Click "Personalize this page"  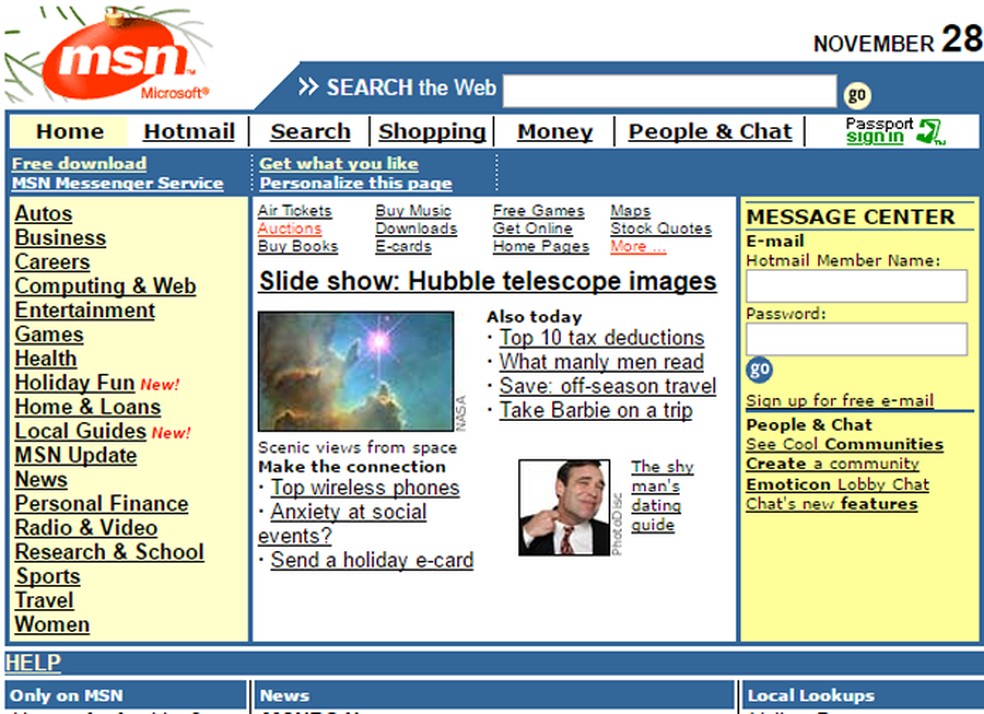pos(355,183)
